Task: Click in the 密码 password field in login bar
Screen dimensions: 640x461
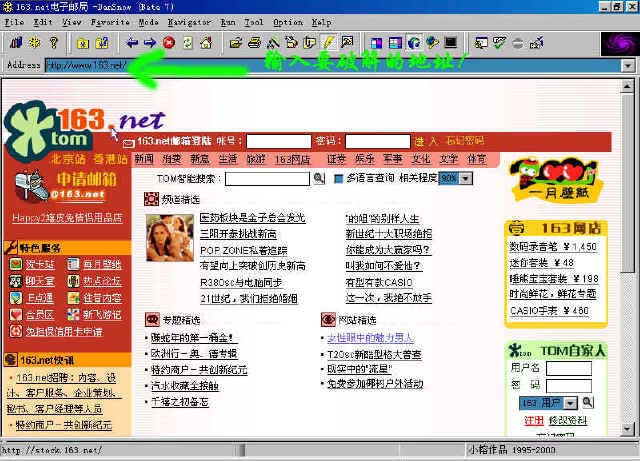Action: 378,141
